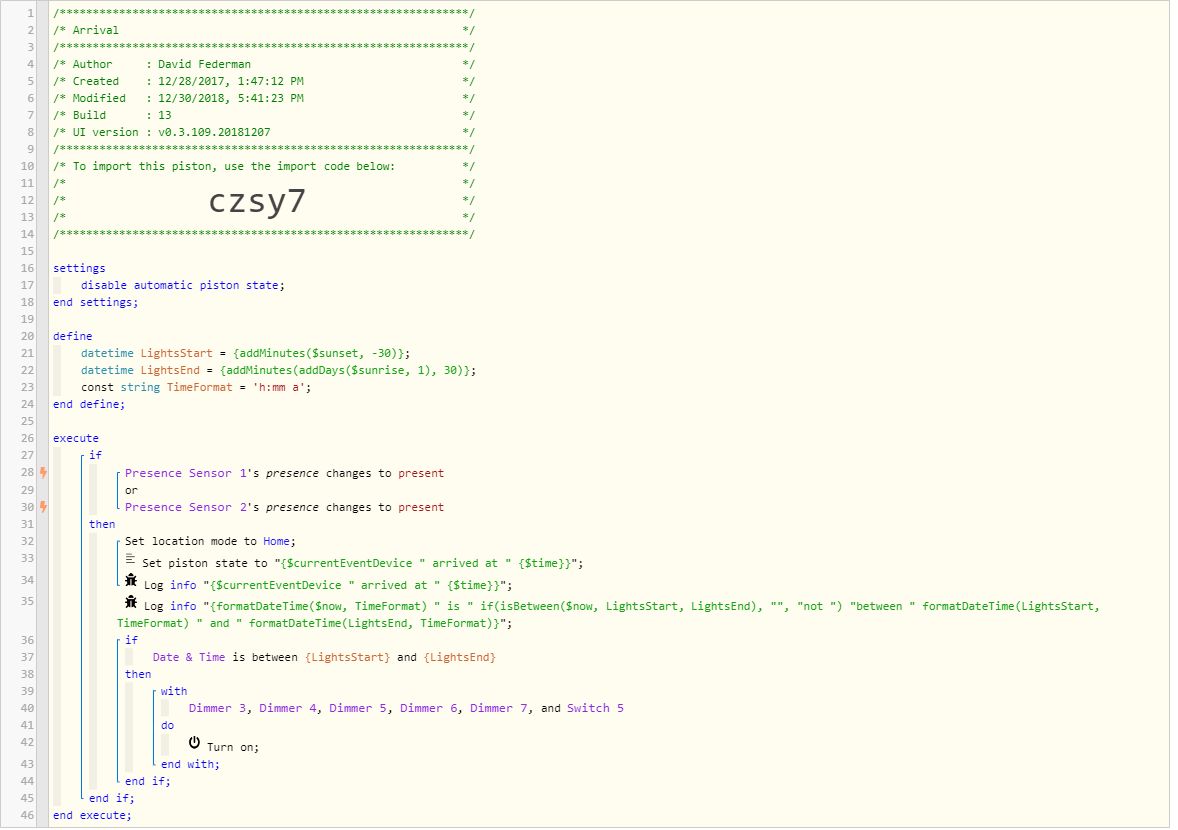Click the bug icon on line 34

(x=131, y=581)
